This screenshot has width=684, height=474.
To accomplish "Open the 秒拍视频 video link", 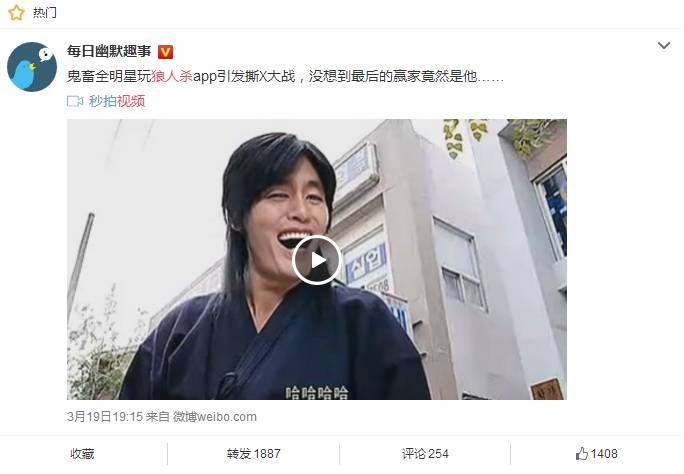I will [116, 101].
